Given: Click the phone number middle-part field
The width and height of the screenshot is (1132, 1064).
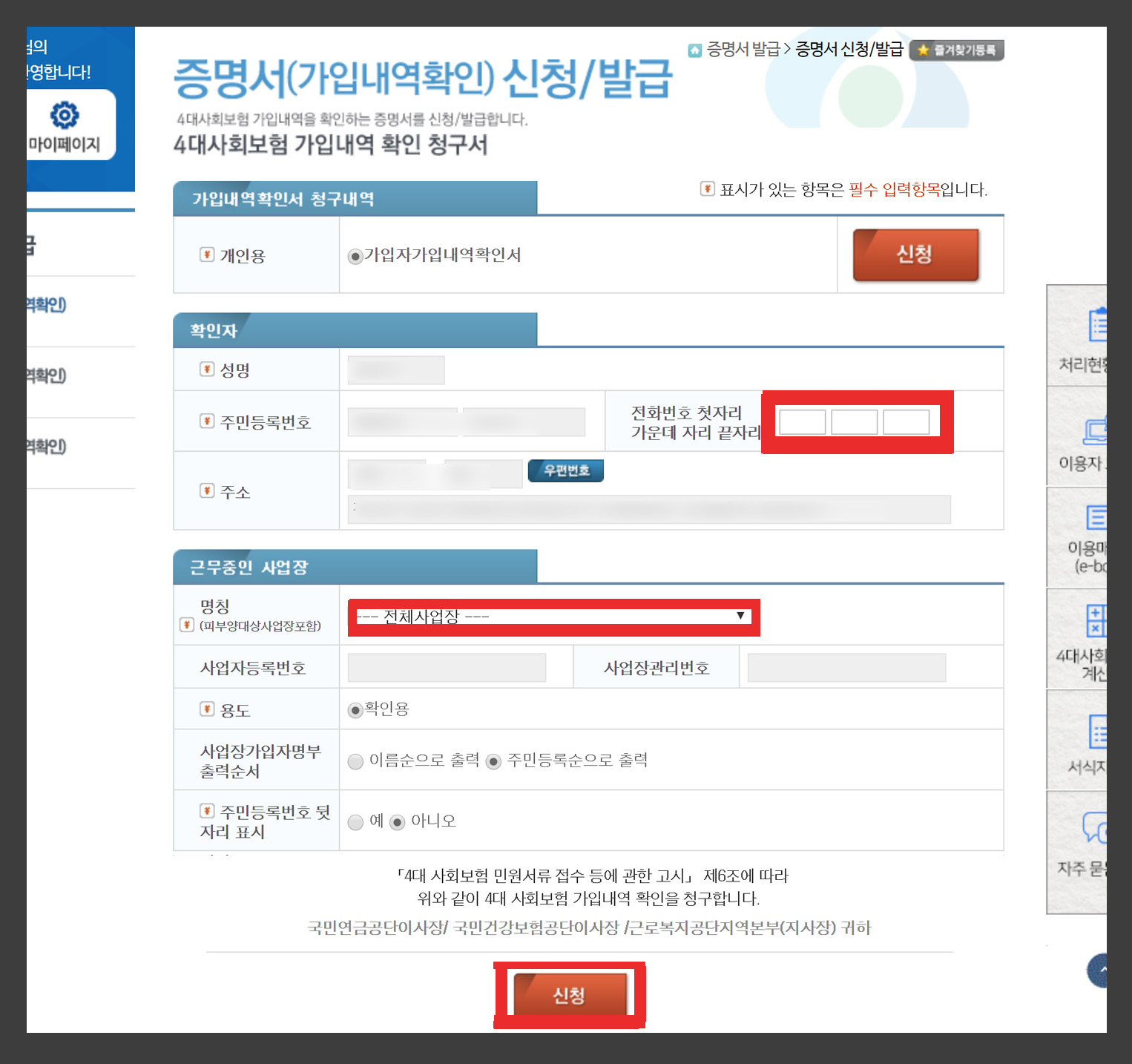Looking at the screenshot, I should 855,421.
